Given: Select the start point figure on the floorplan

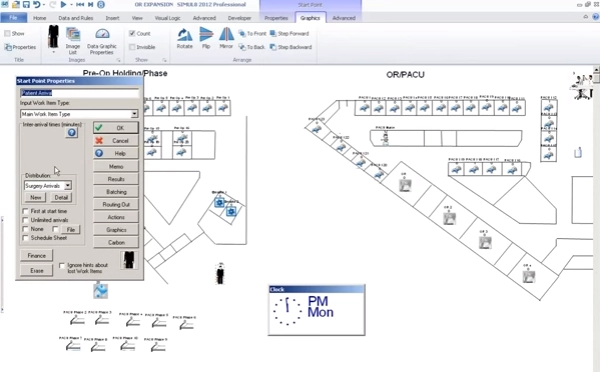Looking at the screenshot, I should (x=220, y=275).
